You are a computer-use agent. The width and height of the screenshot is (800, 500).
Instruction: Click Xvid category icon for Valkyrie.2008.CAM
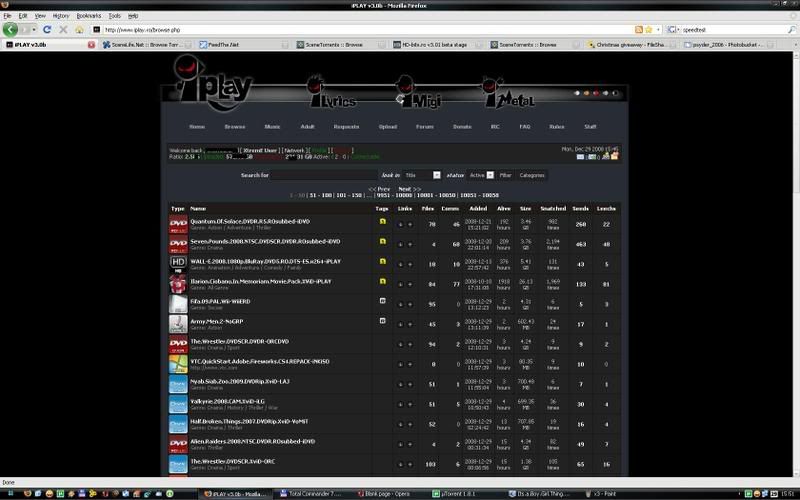click(x=178, y=404)
